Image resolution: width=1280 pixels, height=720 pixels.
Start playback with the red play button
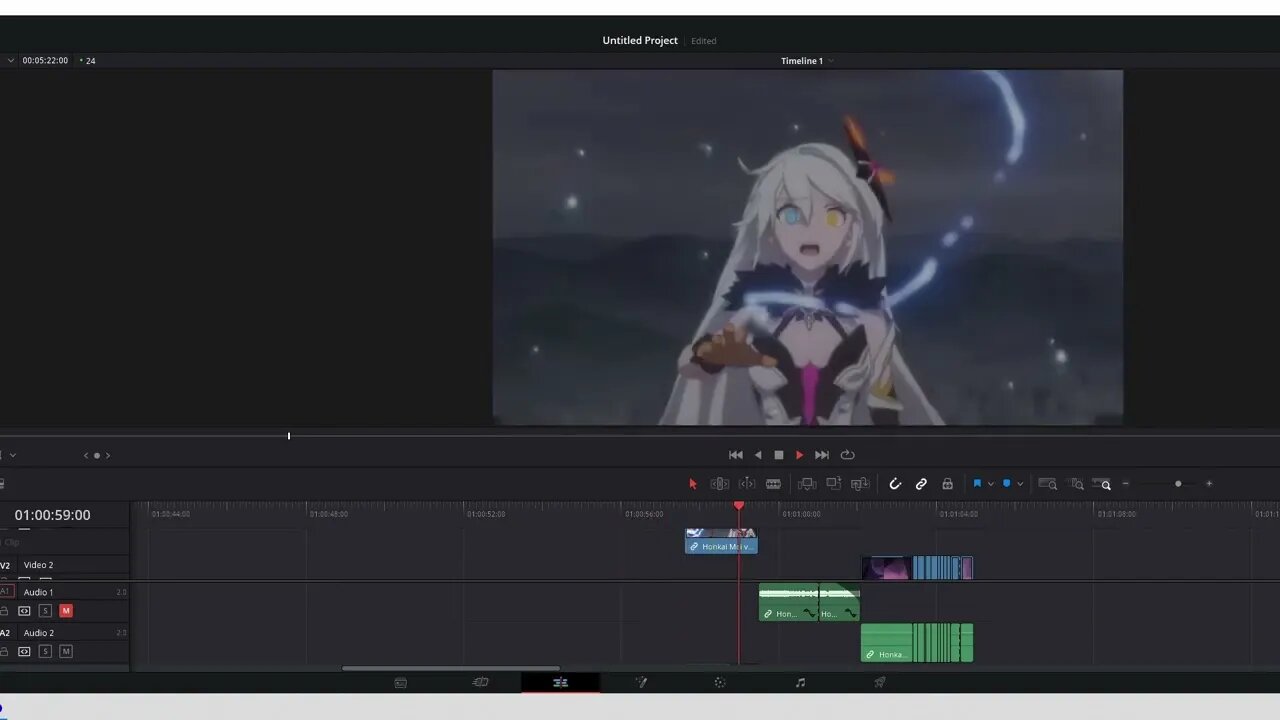(799, 455)
